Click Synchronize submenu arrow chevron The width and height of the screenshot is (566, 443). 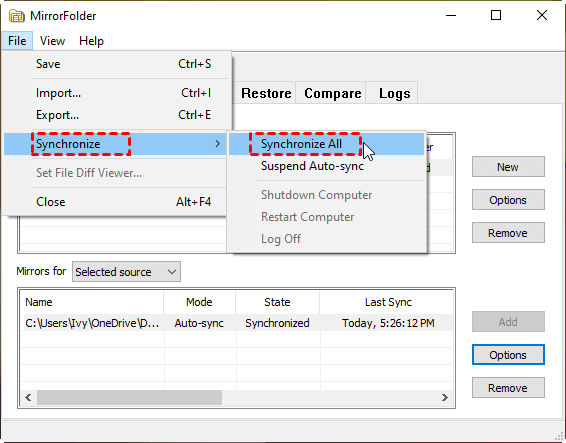pos(217,144)
